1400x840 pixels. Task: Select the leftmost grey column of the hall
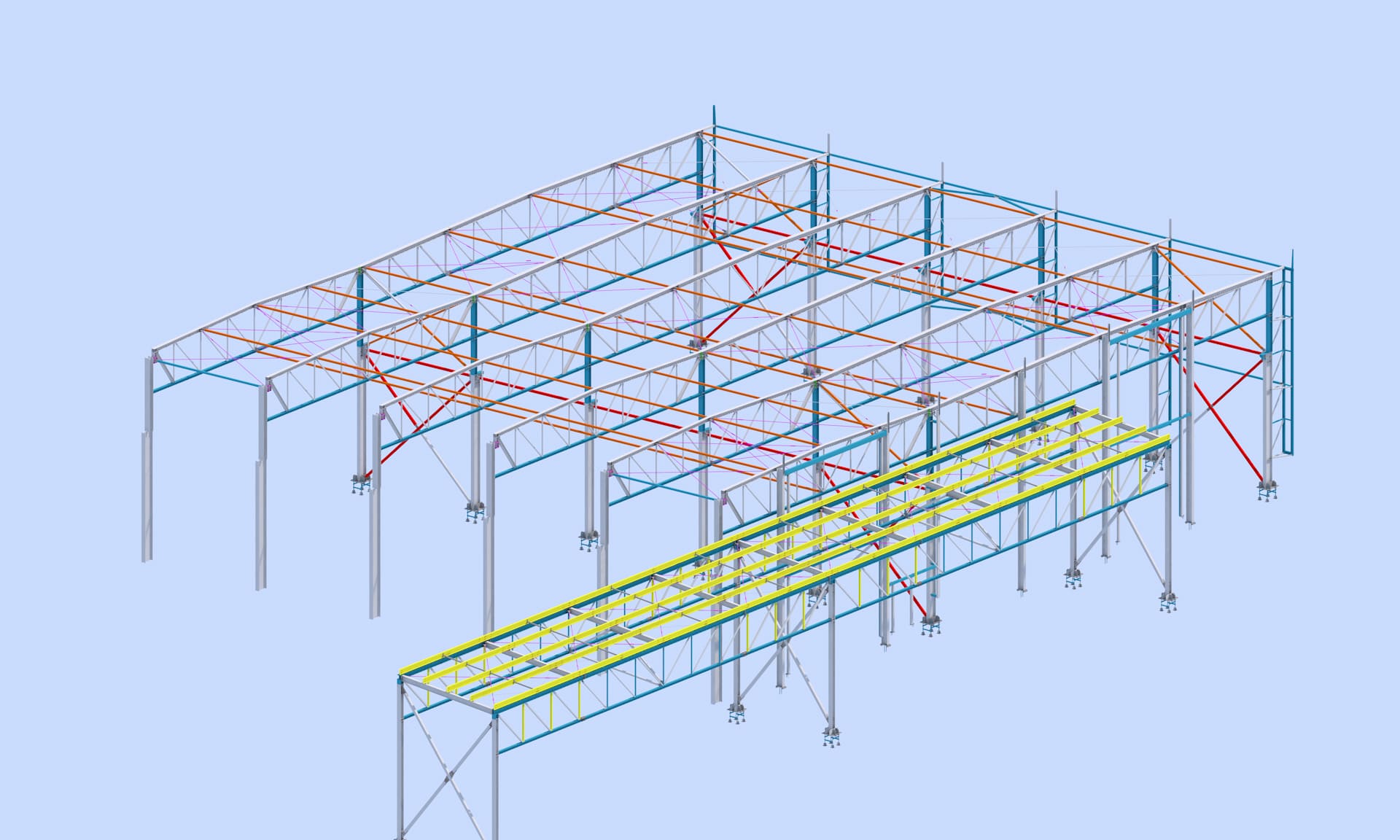pos(148,458)
